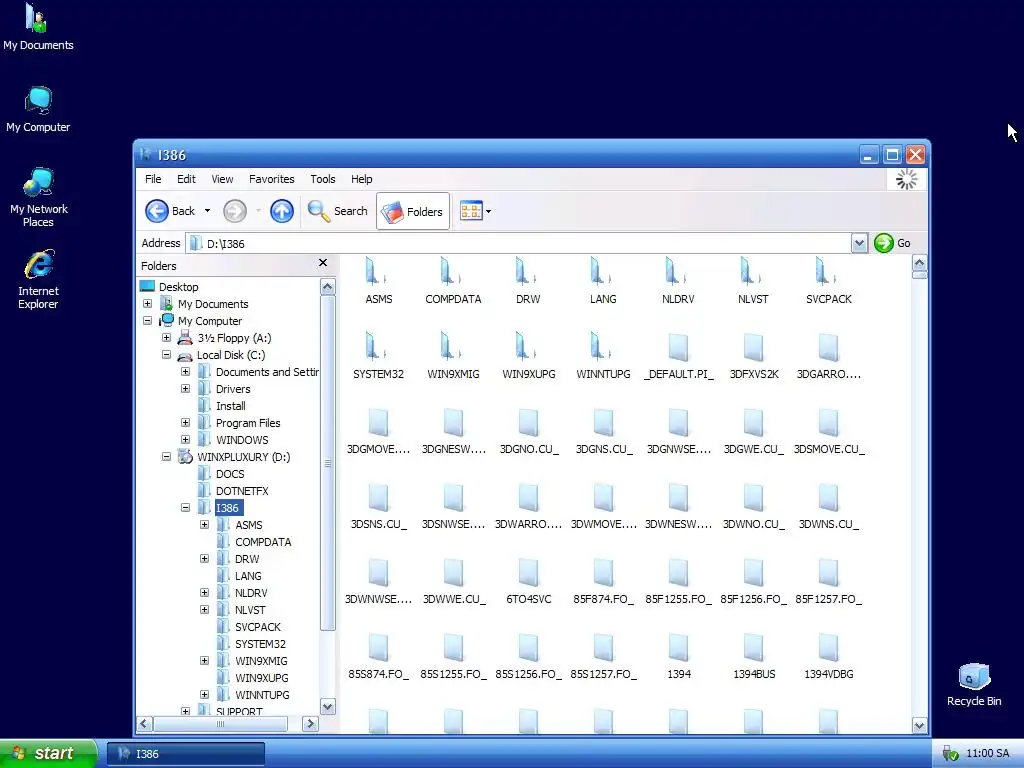1024x768 pixels.
Task: Click the Up one level toolbar icon
Action: (x=281, y=211)
